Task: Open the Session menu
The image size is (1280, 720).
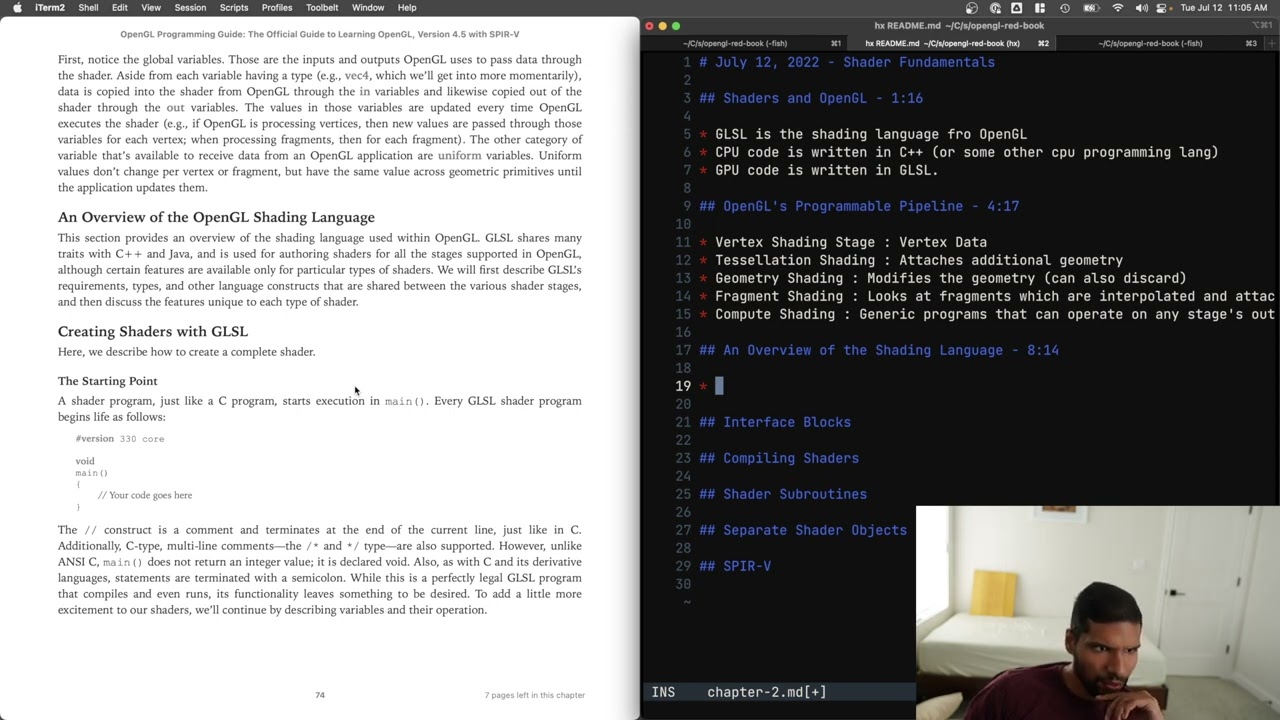Action: click(x=190, y=8)
